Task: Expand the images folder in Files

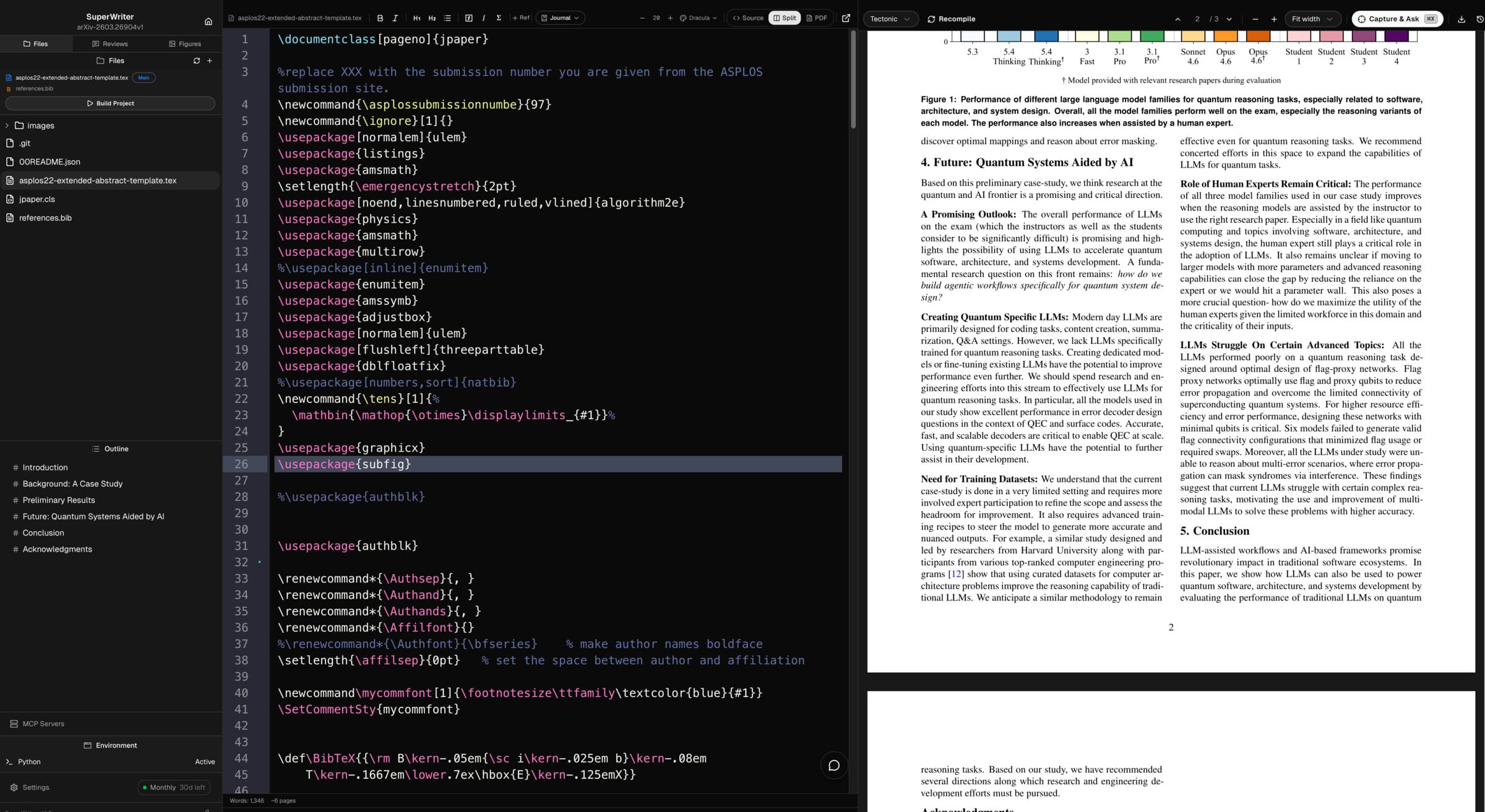Action: 7,126
